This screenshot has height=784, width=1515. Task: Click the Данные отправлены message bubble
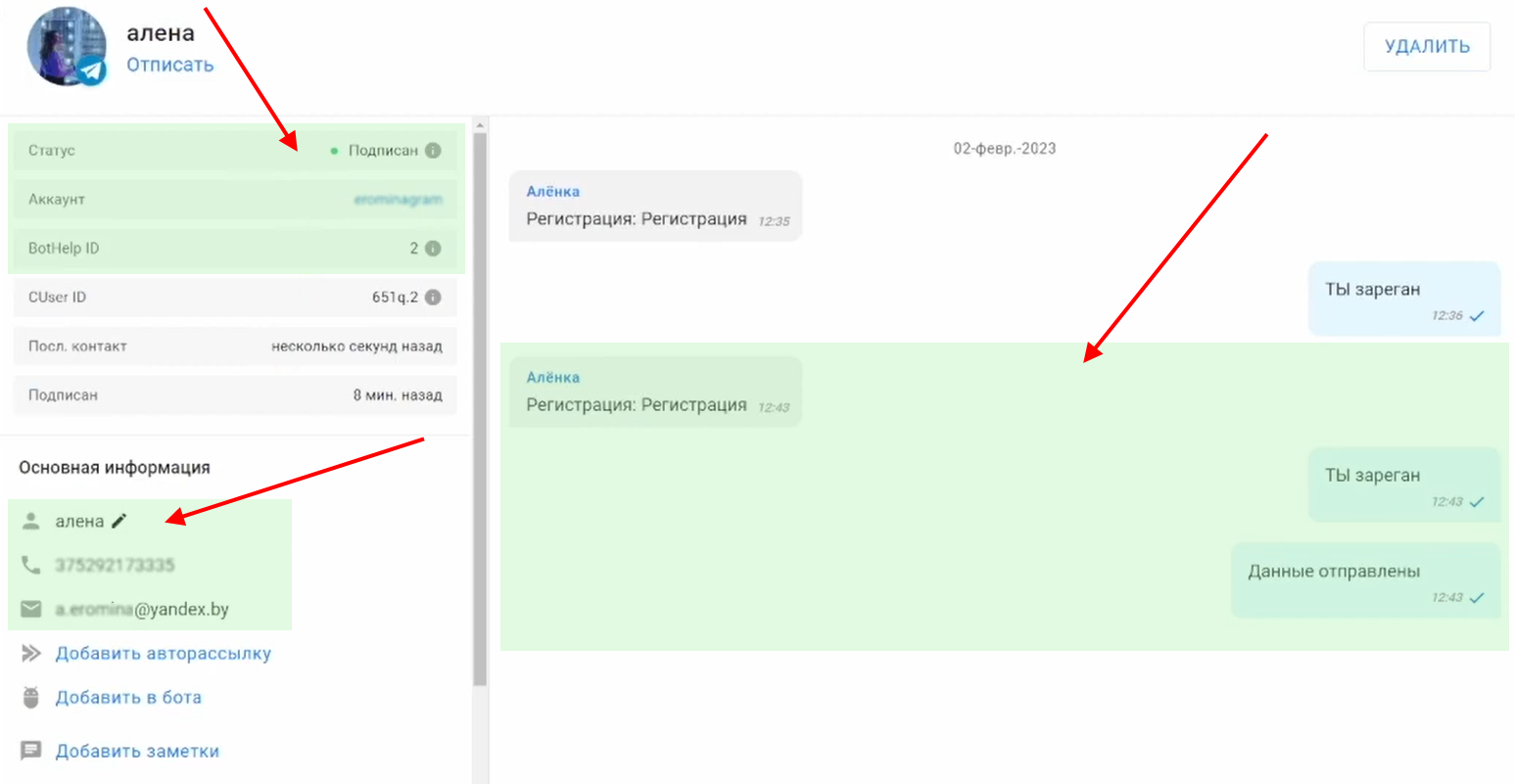(x=1365, y=580)
